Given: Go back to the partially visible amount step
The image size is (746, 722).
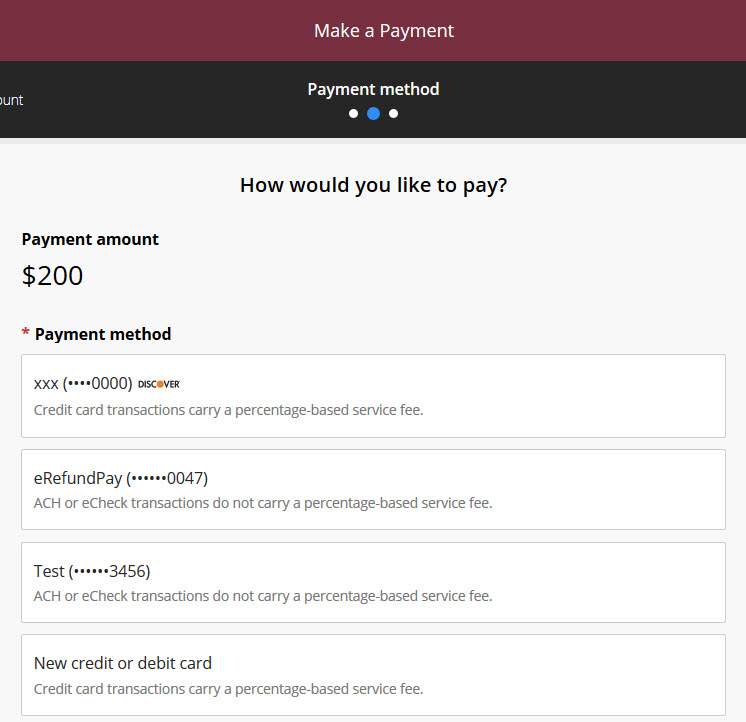Looking at the screenshot, I should tap(11, 100).
